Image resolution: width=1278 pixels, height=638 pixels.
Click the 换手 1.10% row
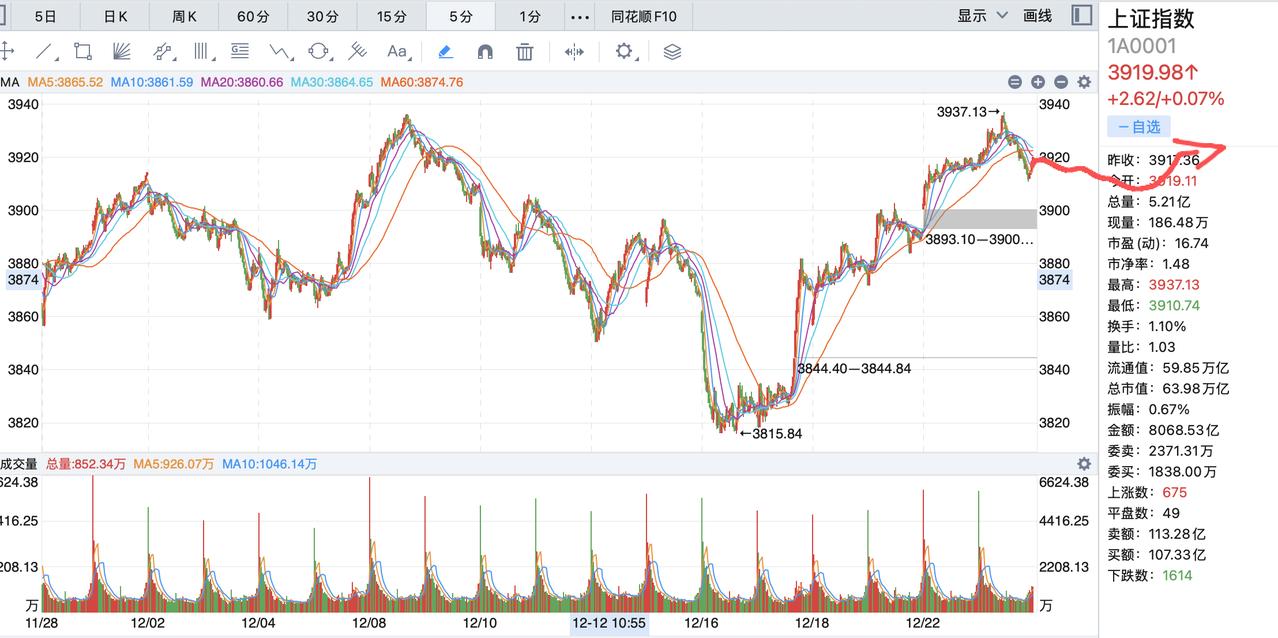1146,326
